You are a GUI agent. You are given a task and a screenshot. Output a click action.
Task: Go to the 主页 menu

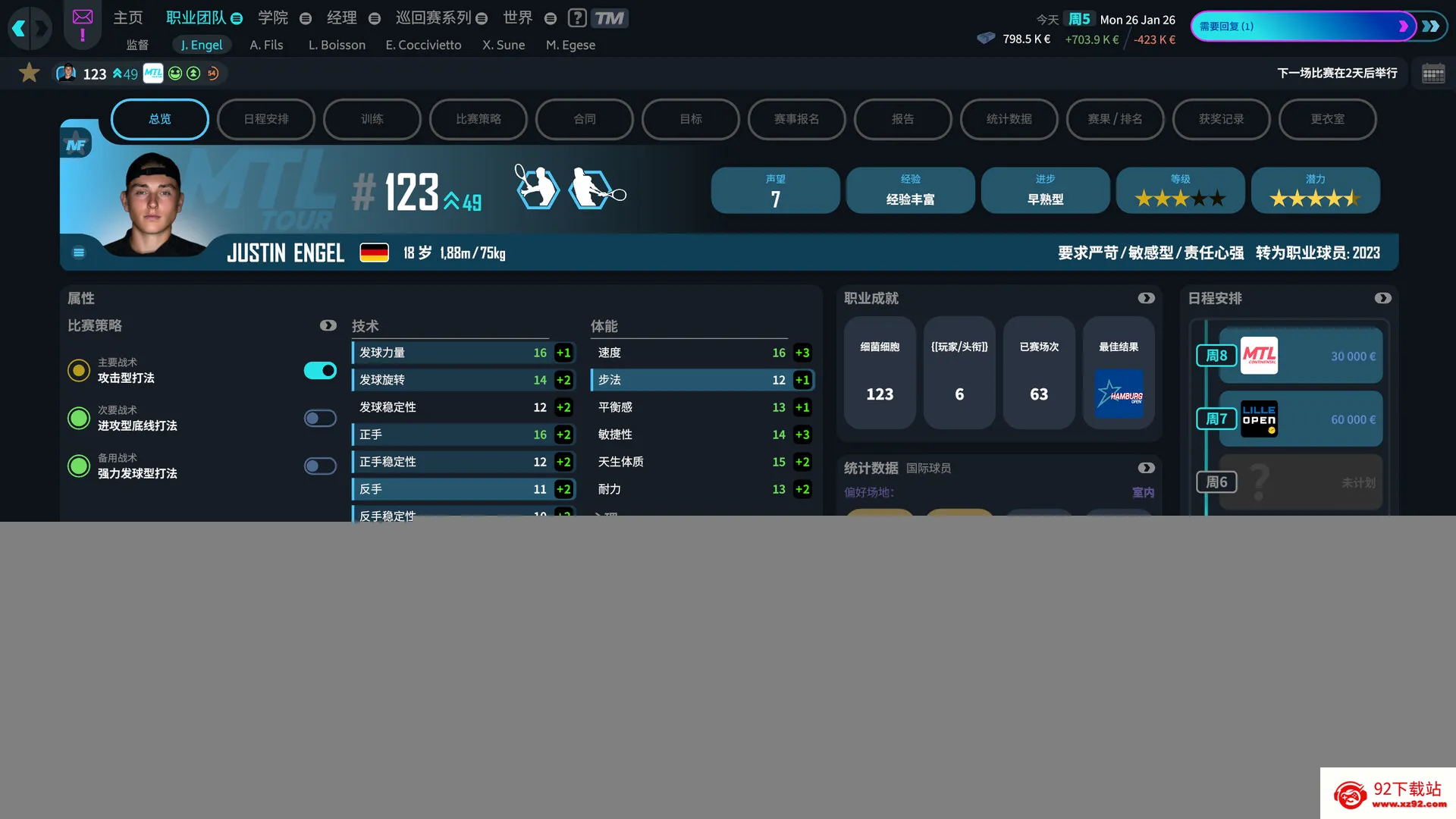pyautogui.click(x=128, y=17)
